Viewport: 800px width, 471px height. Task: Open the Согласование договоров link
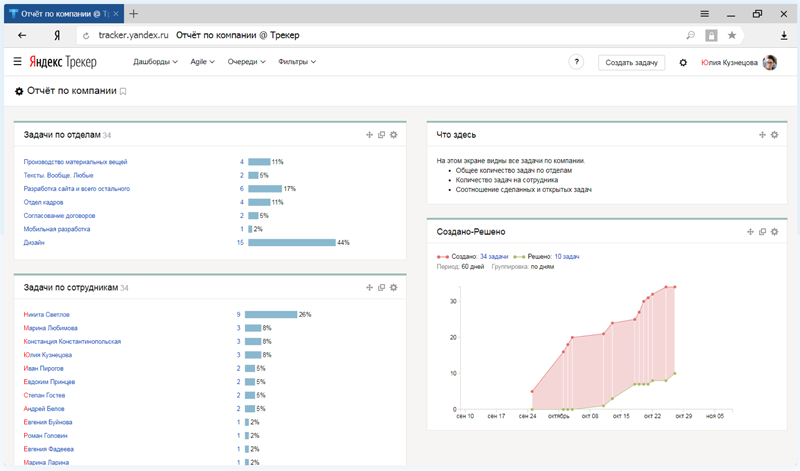tap(59, 215)
